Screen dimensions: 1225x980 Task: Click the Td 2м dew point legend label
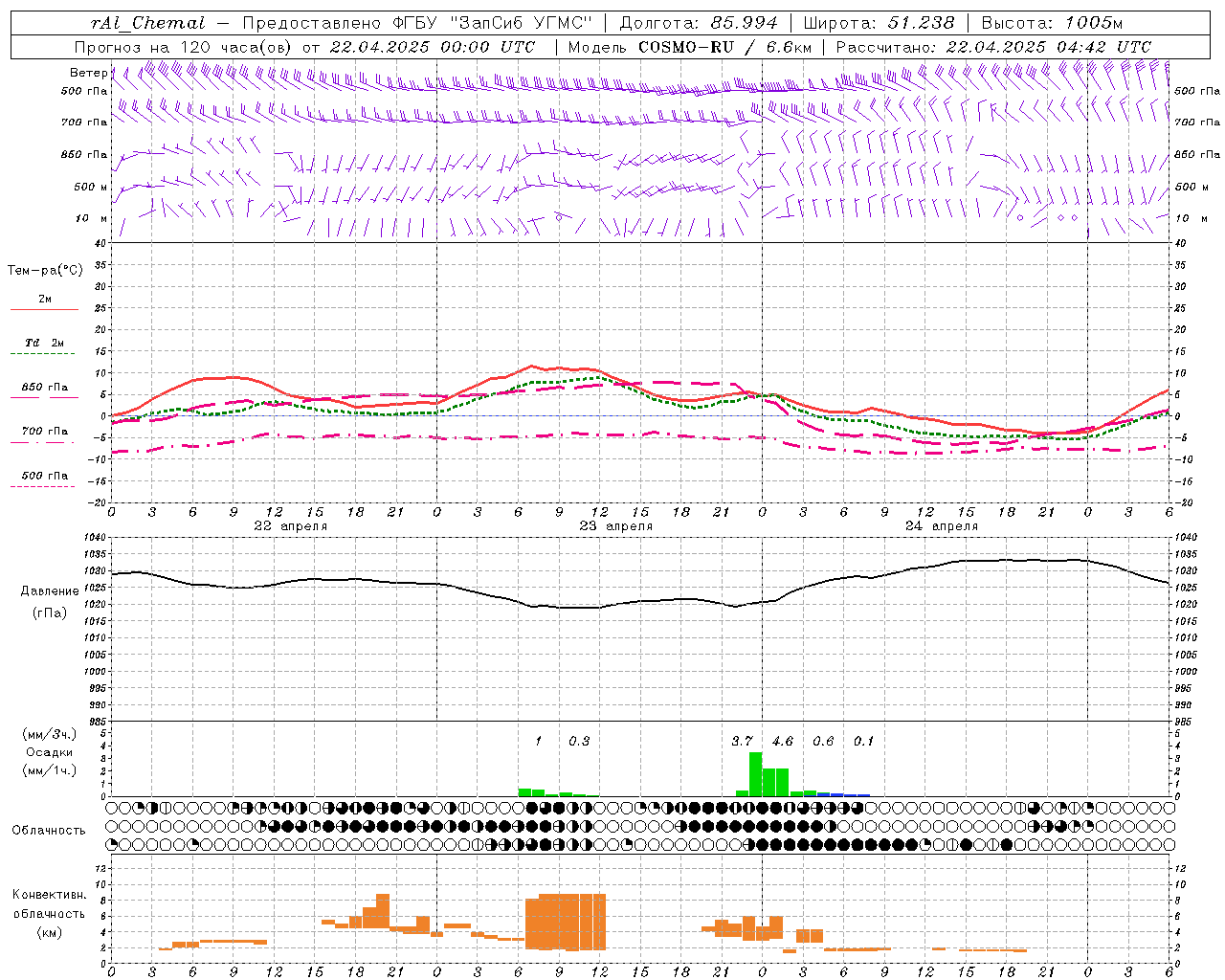tap(44, 343)
